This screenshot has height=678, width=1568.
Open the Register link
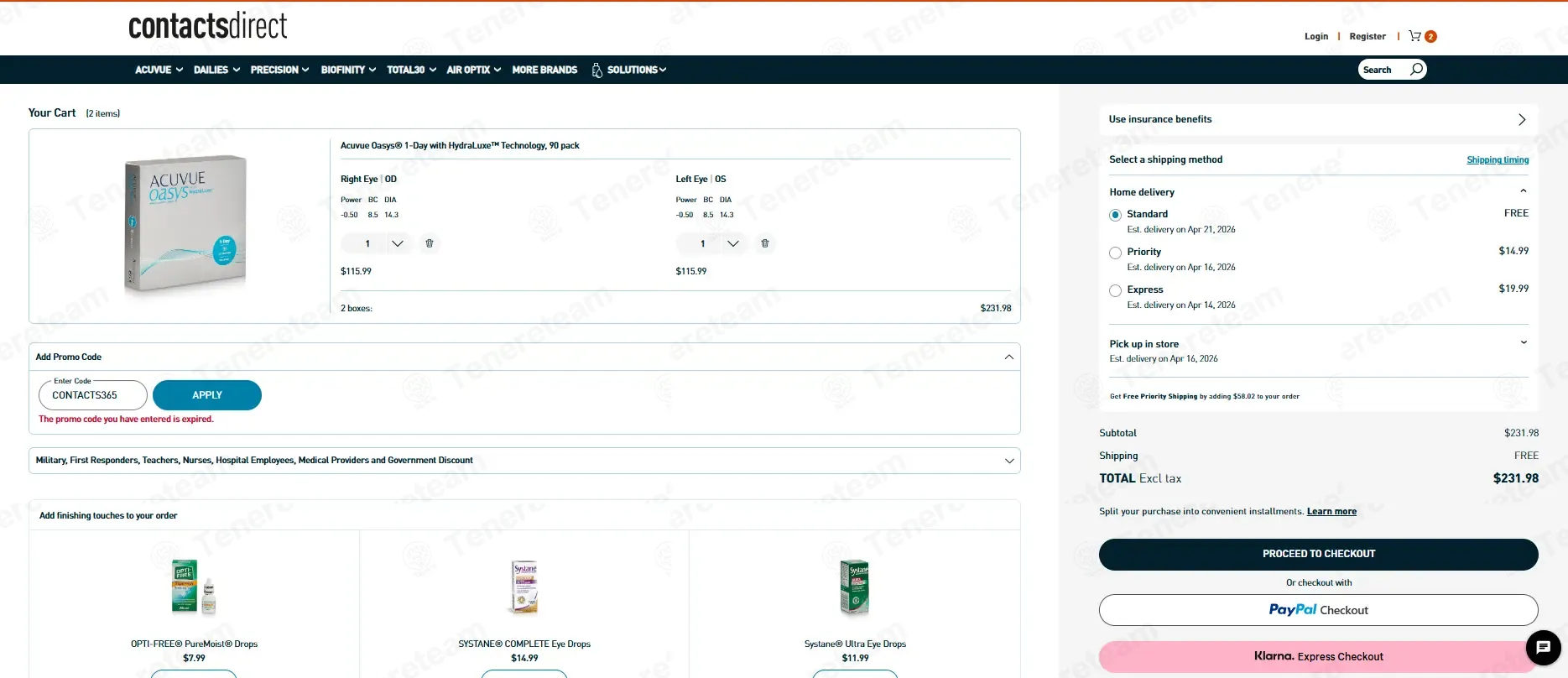click(x=1367, y=36)
